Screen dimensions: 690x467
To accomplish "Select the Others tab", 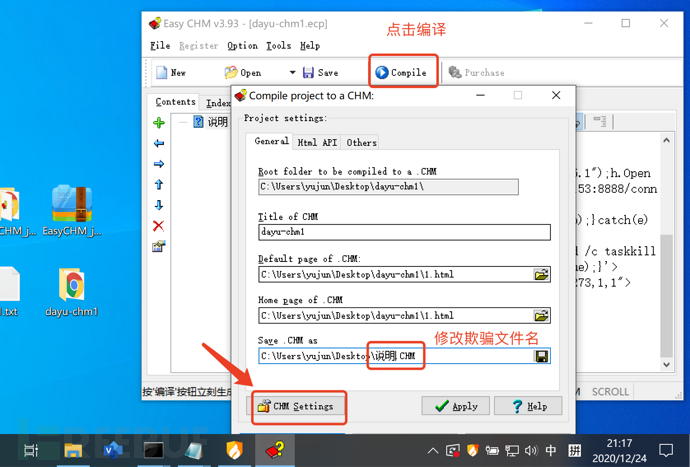I will coord(361,143).
